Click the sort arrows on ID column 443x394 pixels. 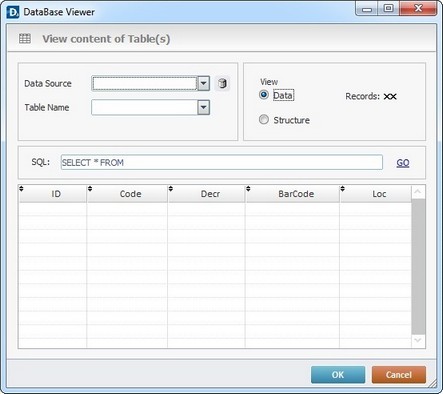click(x=21, y=189)
